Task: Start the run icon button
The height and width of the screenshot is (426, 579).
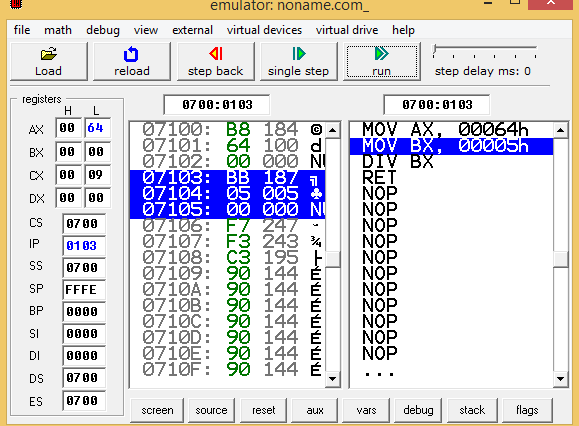Action: pos(381,54)
